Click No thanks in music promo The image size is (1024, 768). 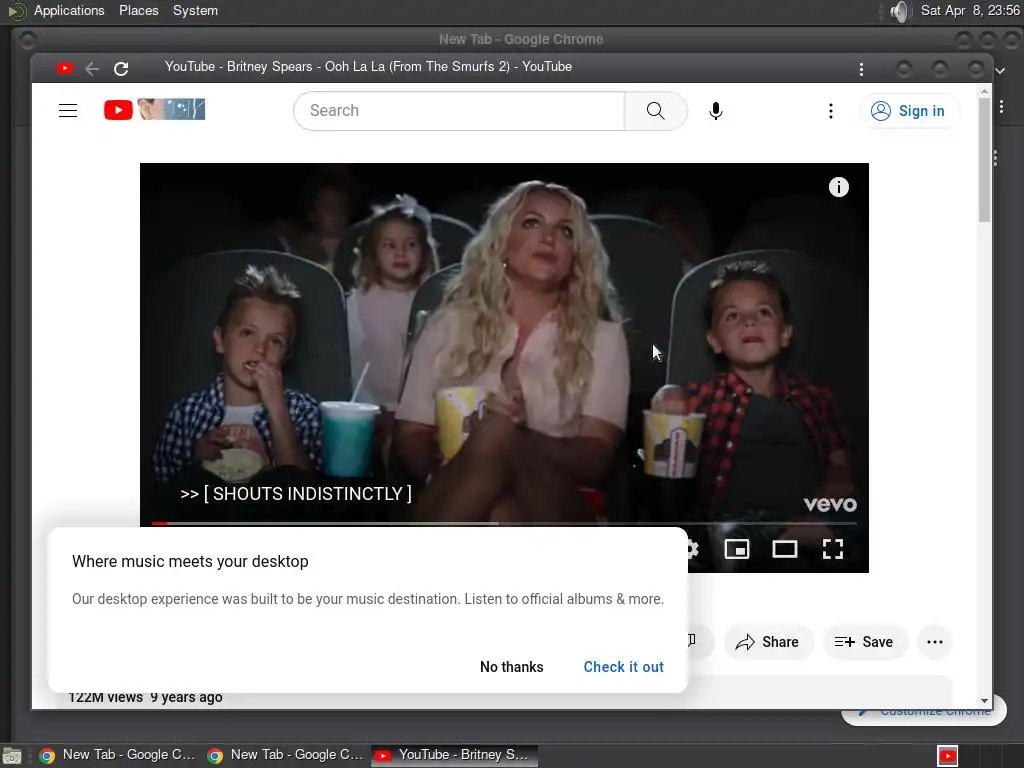pos(511,667)
